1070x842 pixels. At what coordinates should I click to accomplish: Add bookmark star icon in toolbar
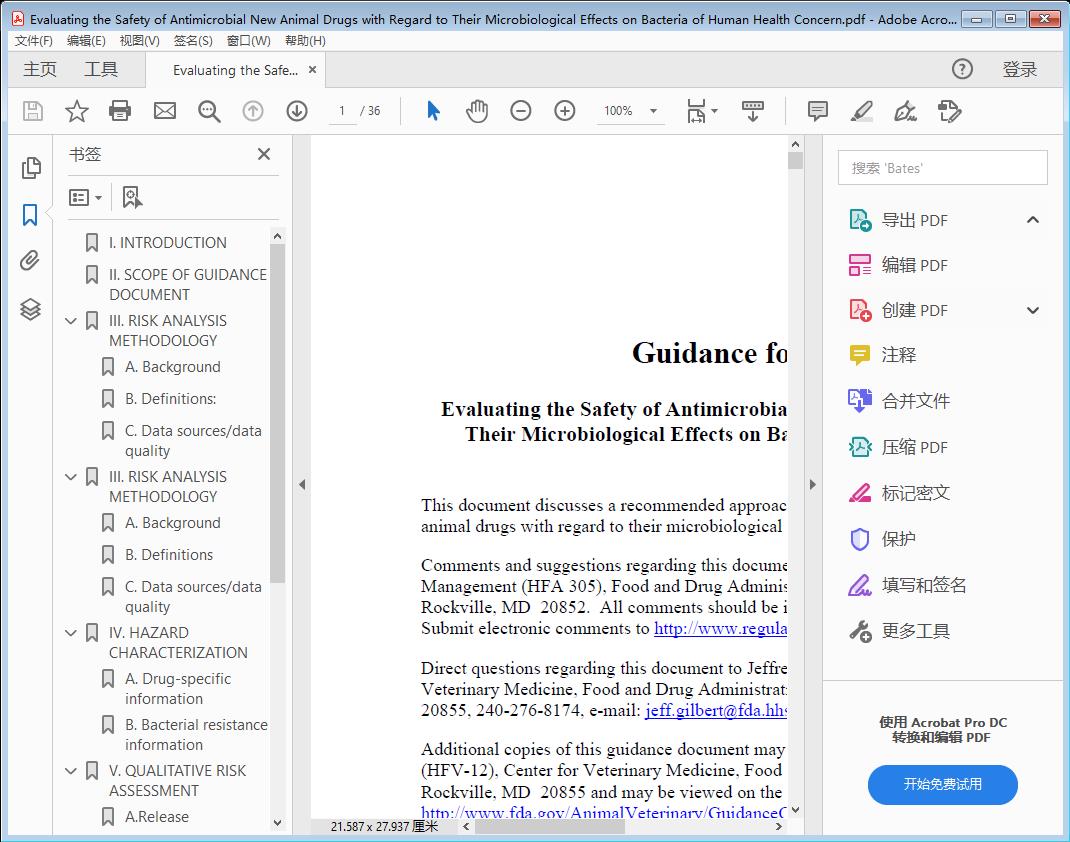coord(76,111)
